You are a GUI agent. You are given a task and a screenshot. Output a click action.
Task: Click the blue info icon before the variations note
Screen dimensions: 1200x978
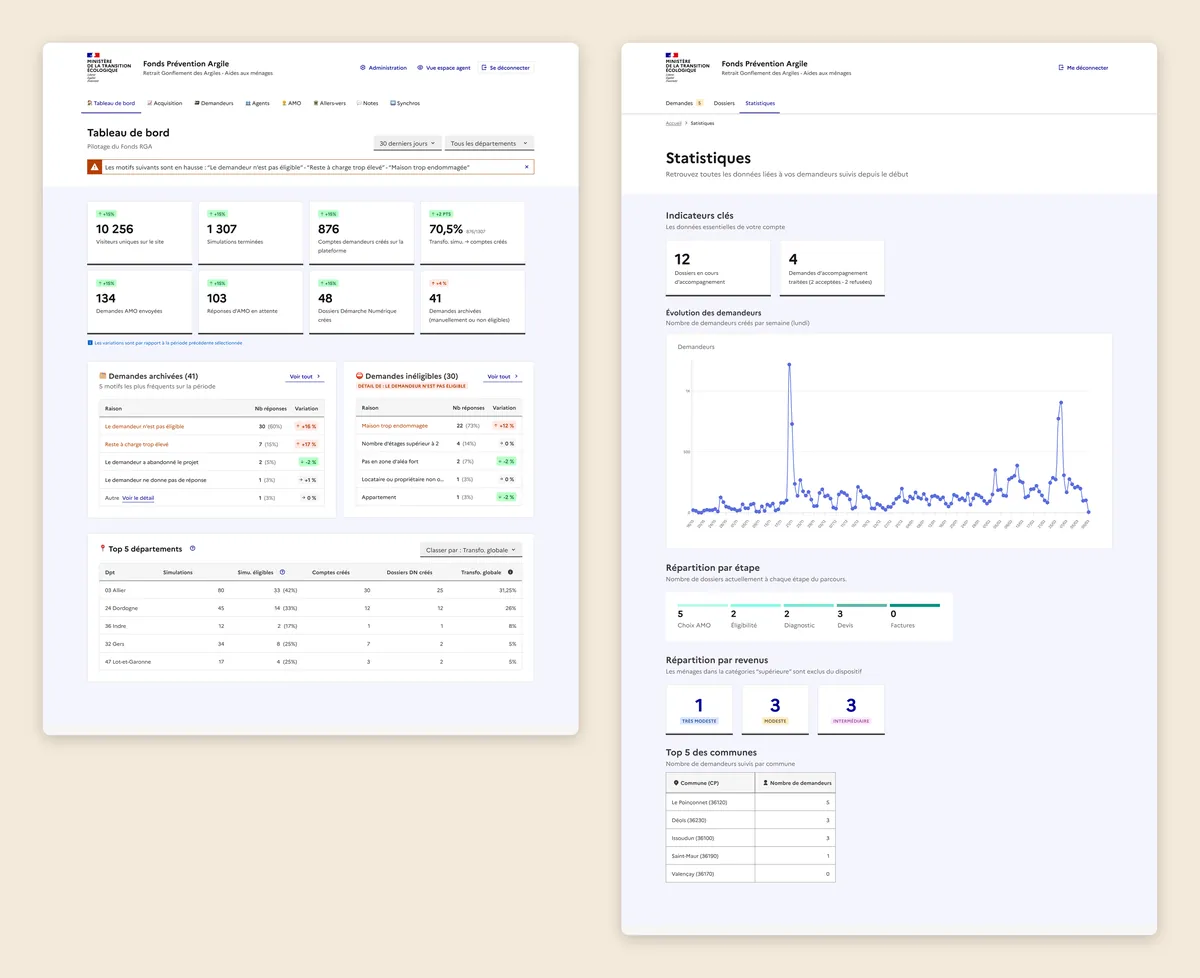90,343
